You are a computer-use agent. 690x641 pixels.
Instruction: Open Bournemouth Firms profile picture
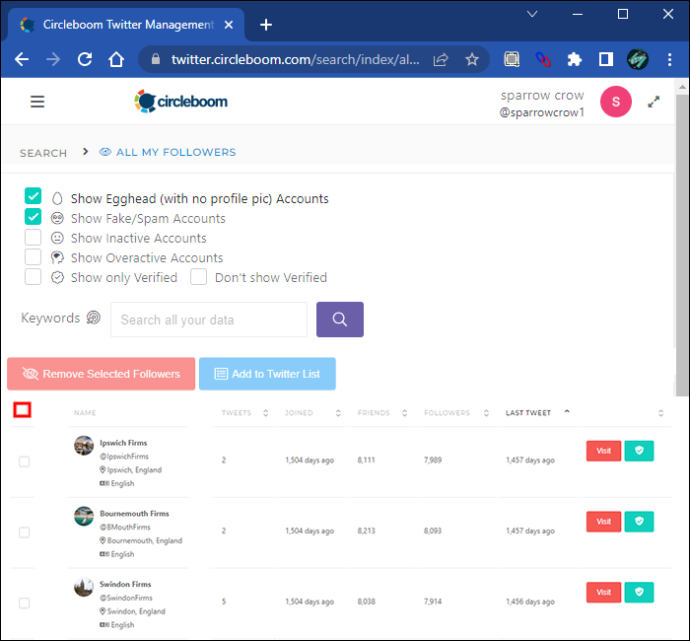[x=84, y=516]
